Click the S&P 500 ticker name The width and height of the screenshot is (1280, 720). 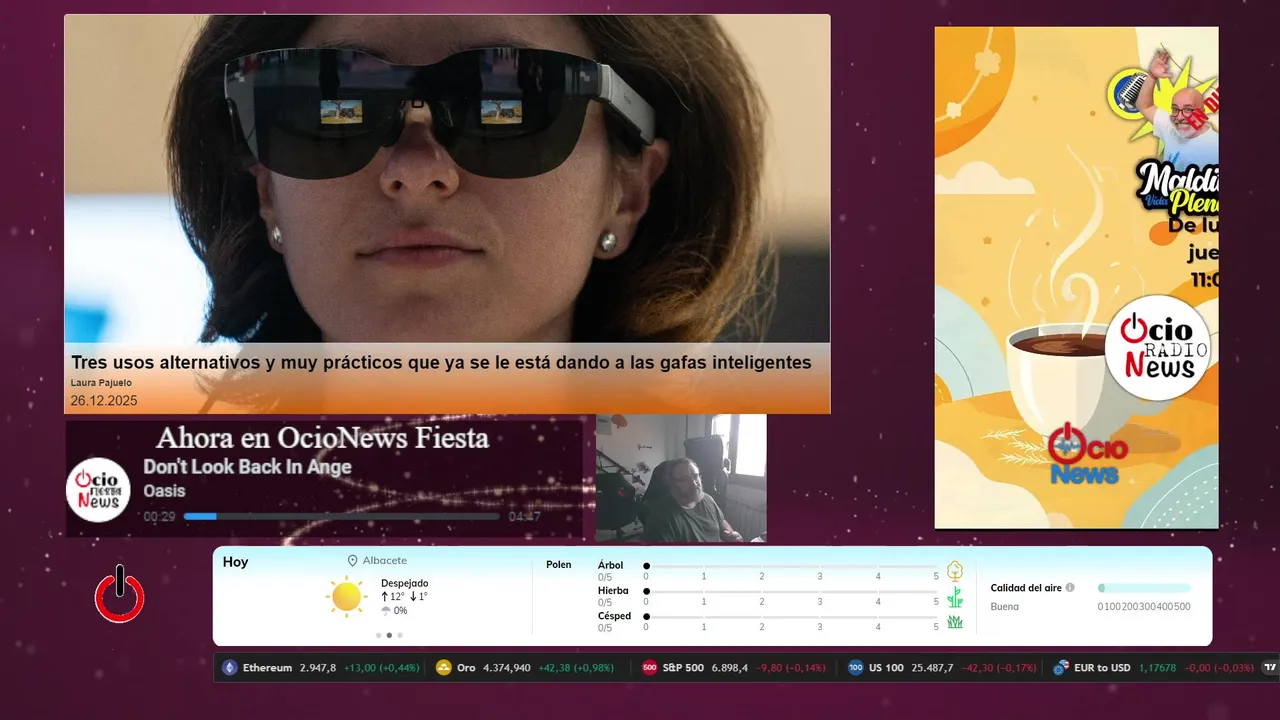[683, 668]
